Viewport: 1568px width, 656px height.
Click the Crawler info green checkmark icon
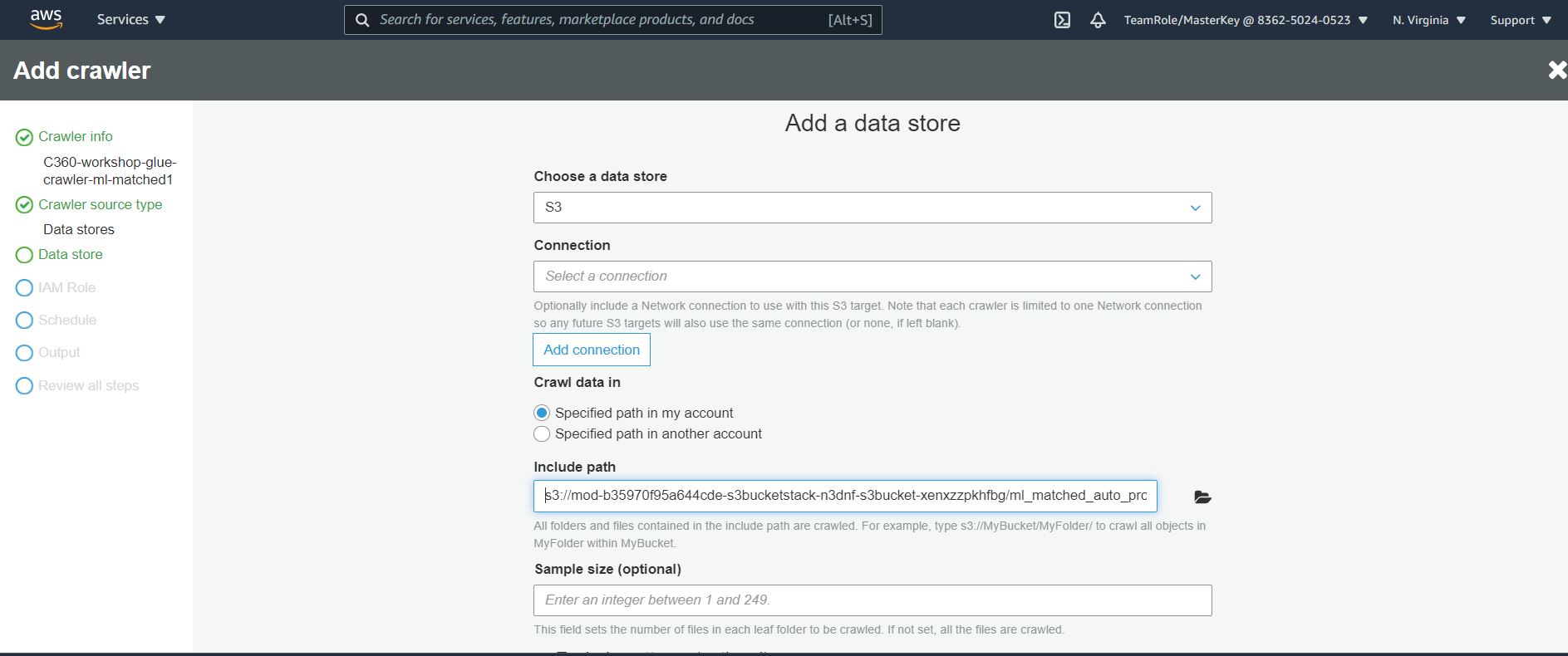24,137
